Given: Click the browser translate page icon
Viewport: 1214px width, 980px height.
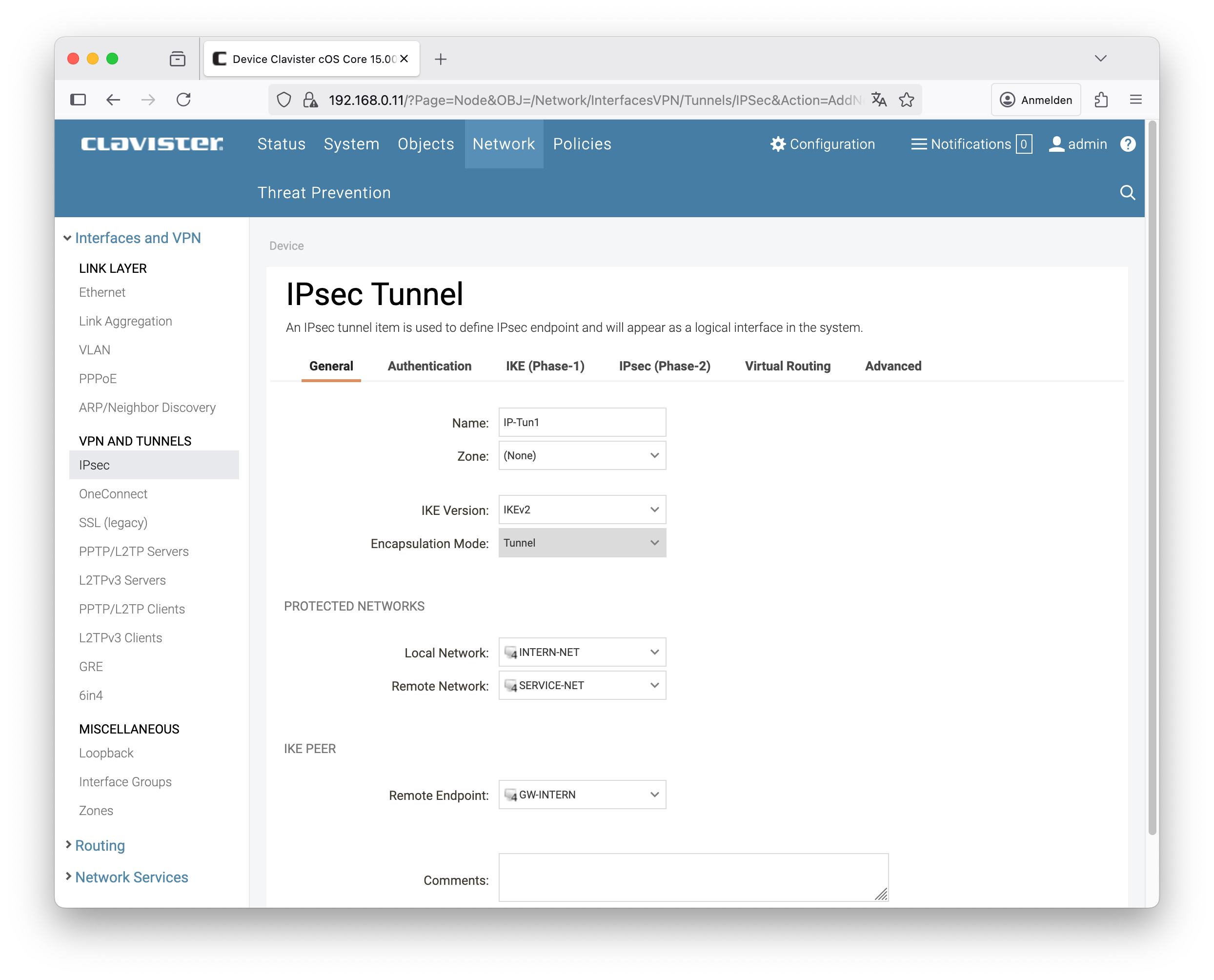Looking at the screenshot, I should click(879, 100).
